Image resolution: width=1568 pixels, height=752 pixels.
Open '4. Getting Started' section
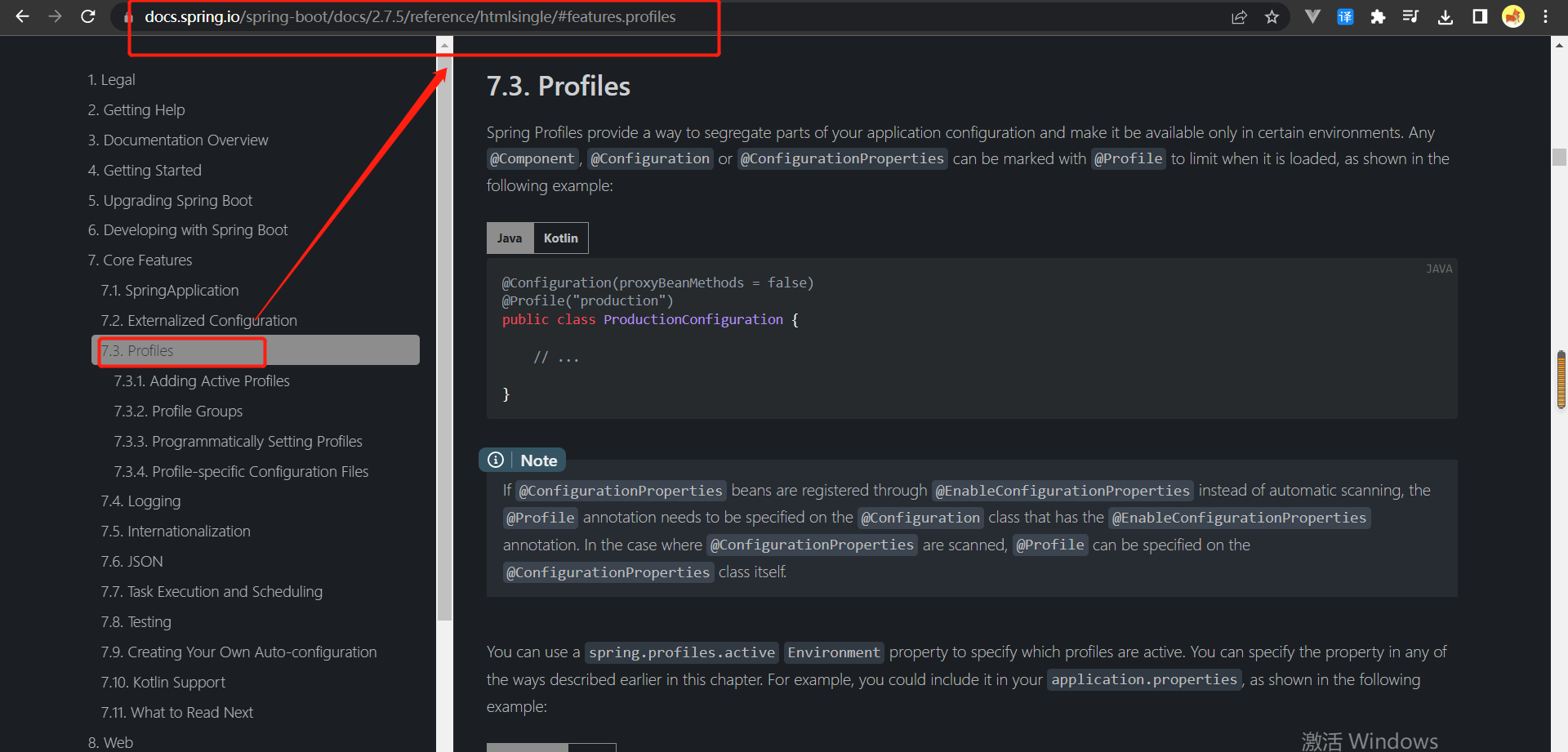click(145, 170)
